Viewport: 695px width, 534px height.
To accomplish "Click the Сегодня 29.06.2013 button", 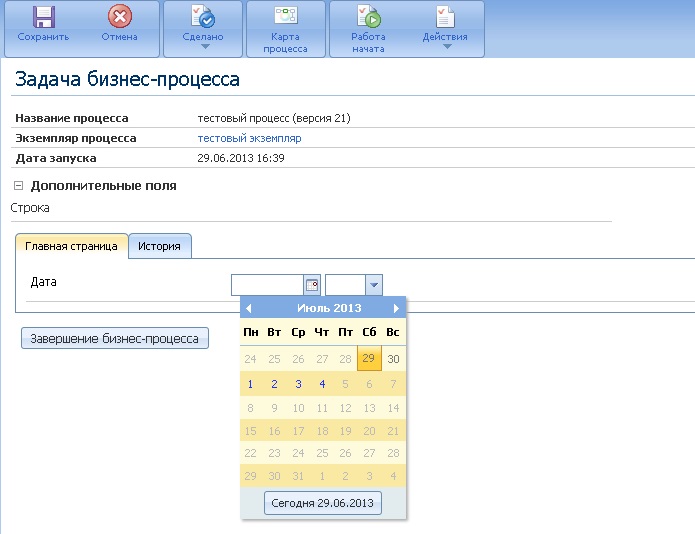I will point(323,503).
